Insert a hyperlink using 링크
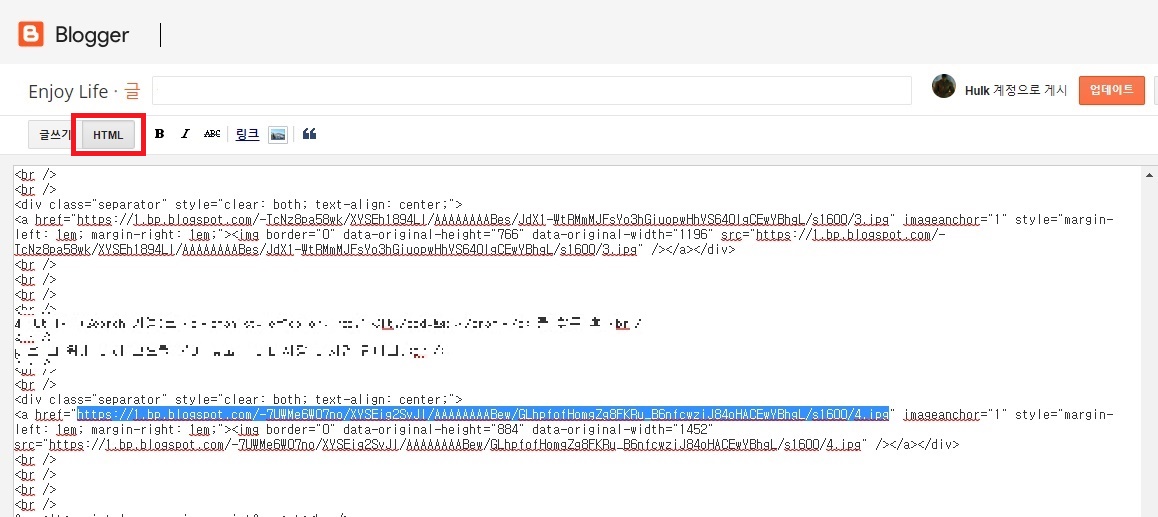Viewport: 1158px width, 517px height. coord(247,134)
